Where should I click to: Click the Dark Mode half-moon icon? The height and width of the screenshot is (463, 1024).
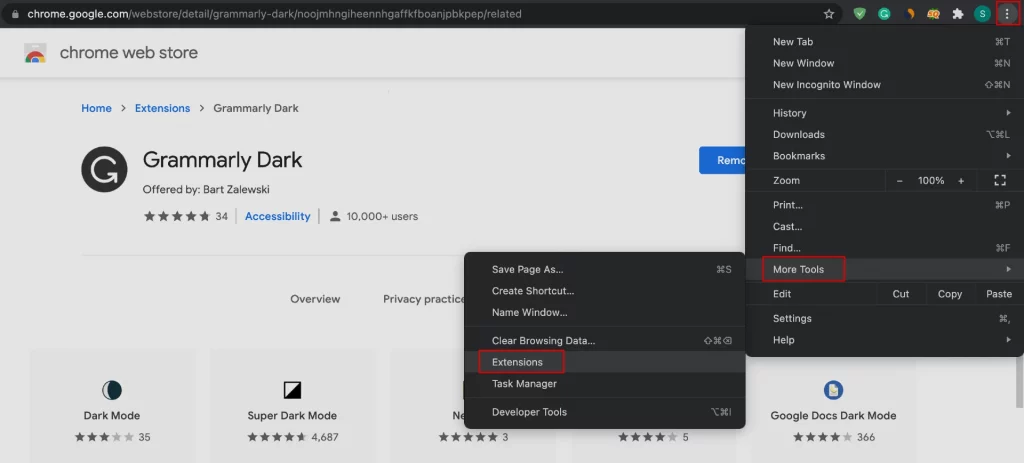click(112, 391)
